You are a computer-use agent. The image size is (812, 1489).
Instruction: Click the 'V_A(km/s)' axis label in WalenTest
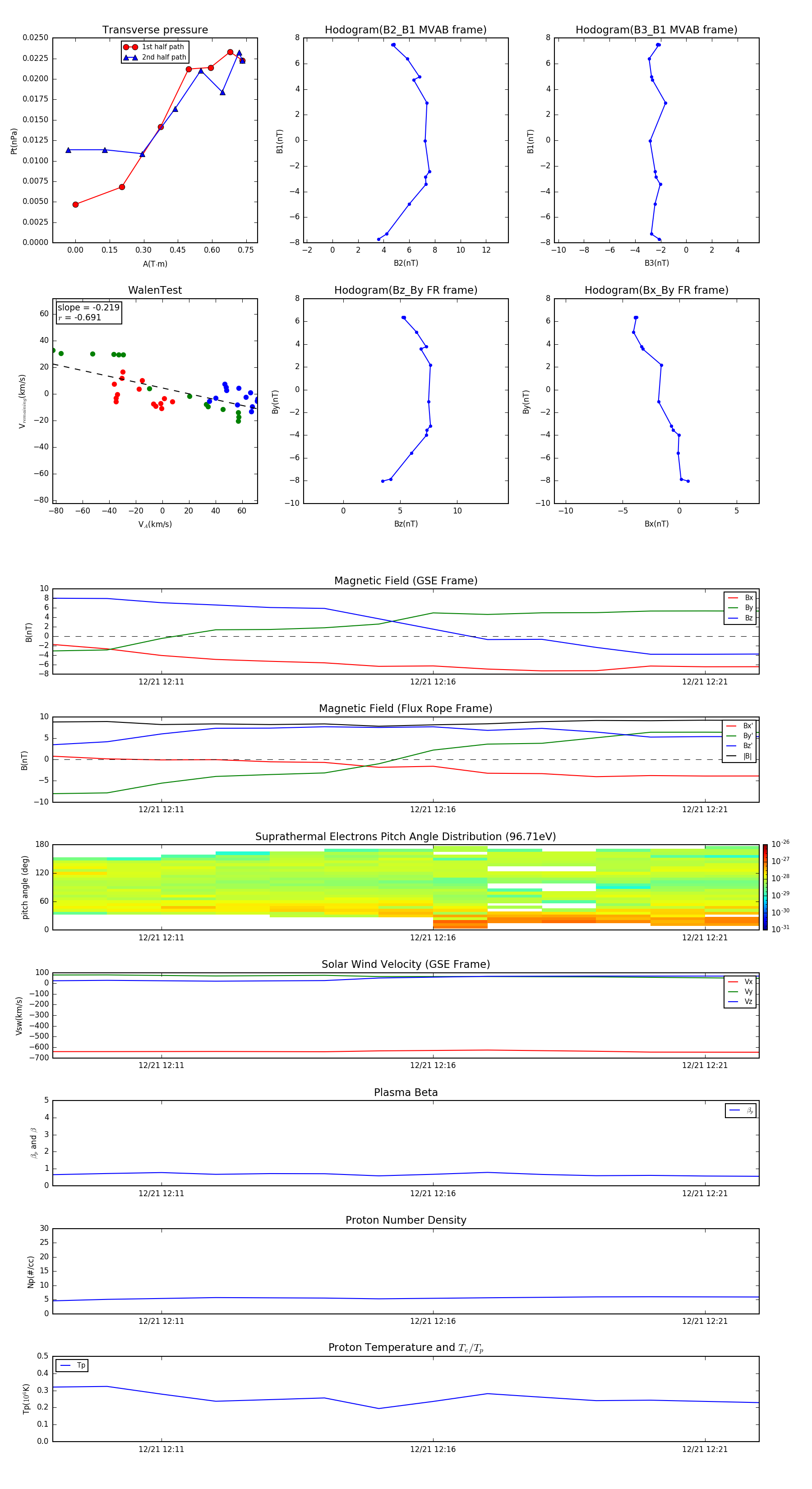155,524
